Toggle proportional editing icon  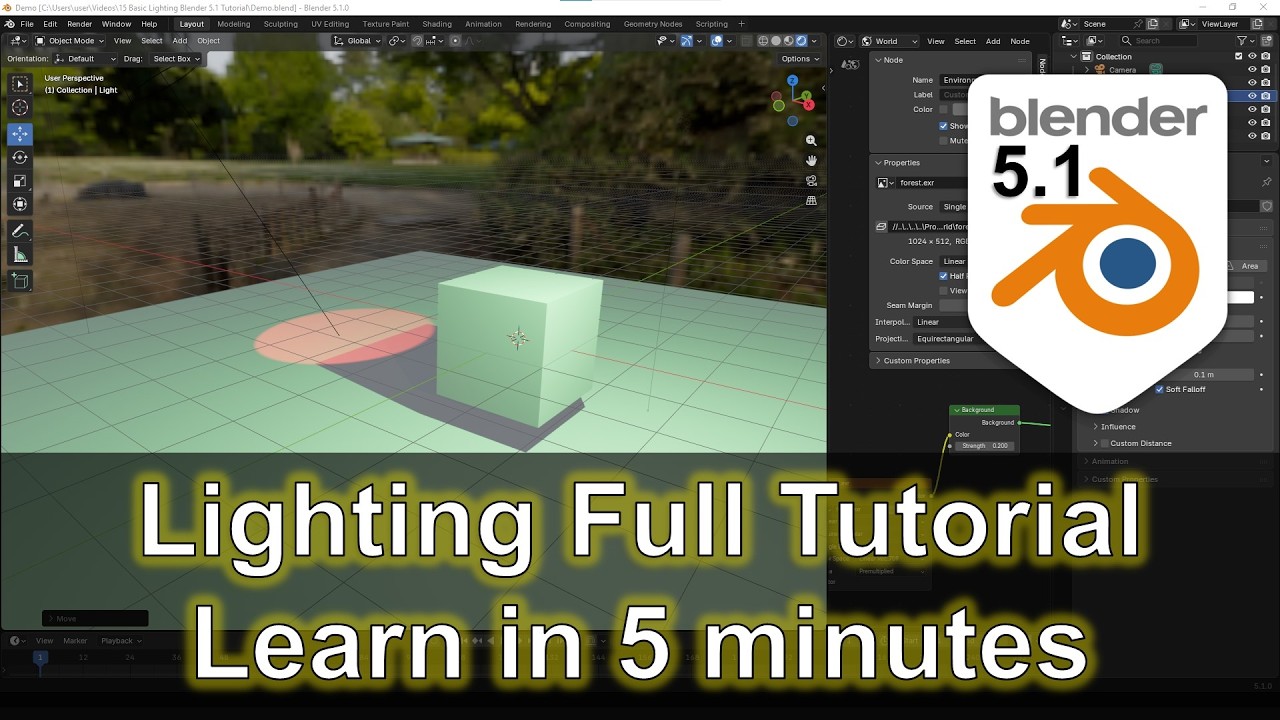point(456,41)
